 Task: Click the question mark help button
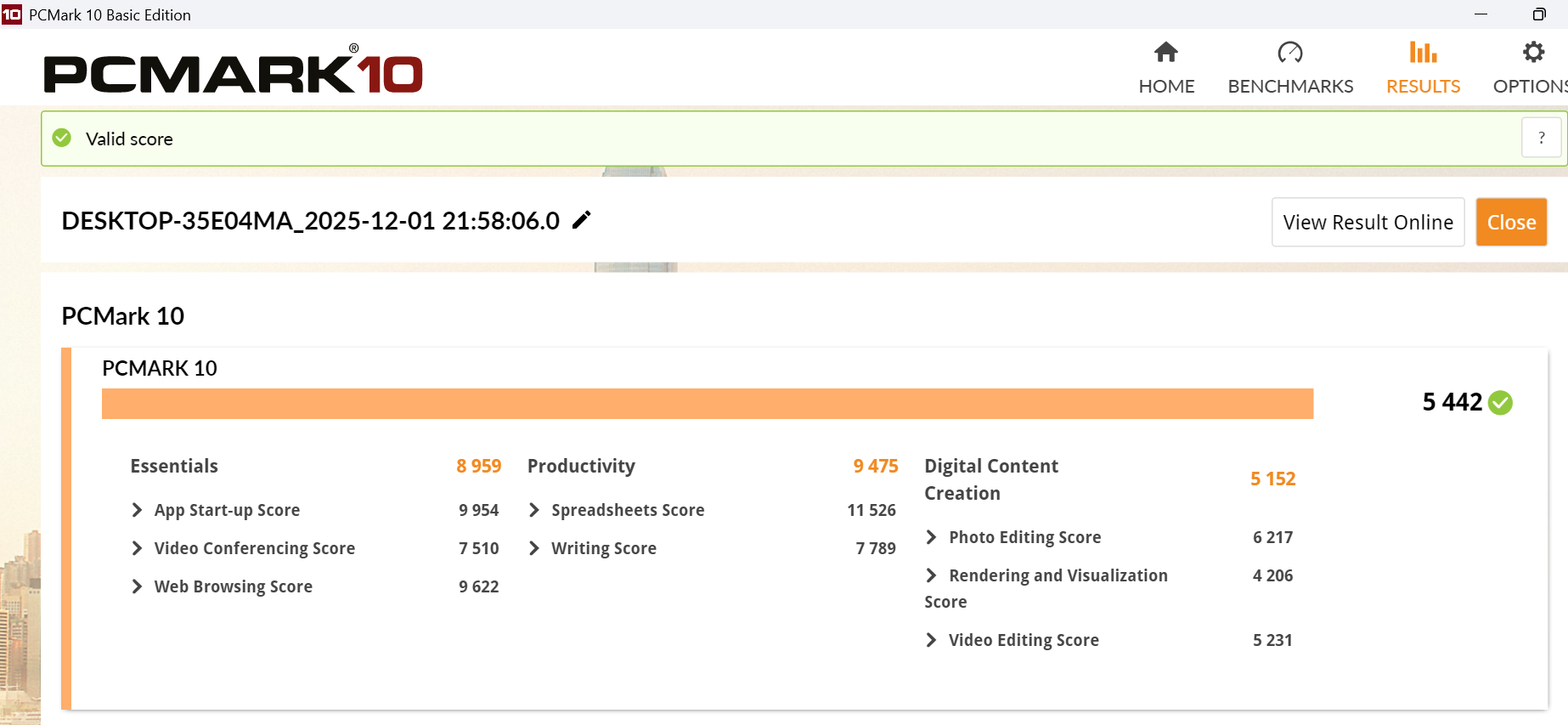(x=1541, y=138)
